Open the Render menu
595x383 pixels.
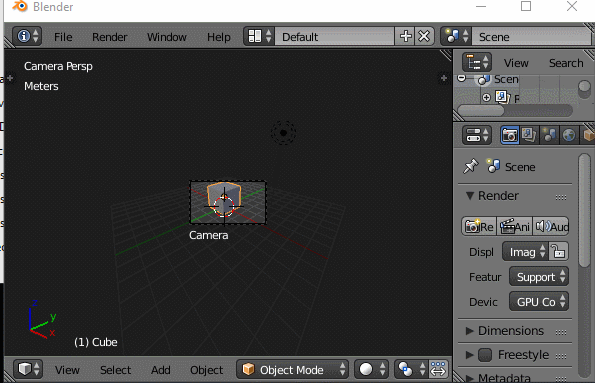coord(110,37)
